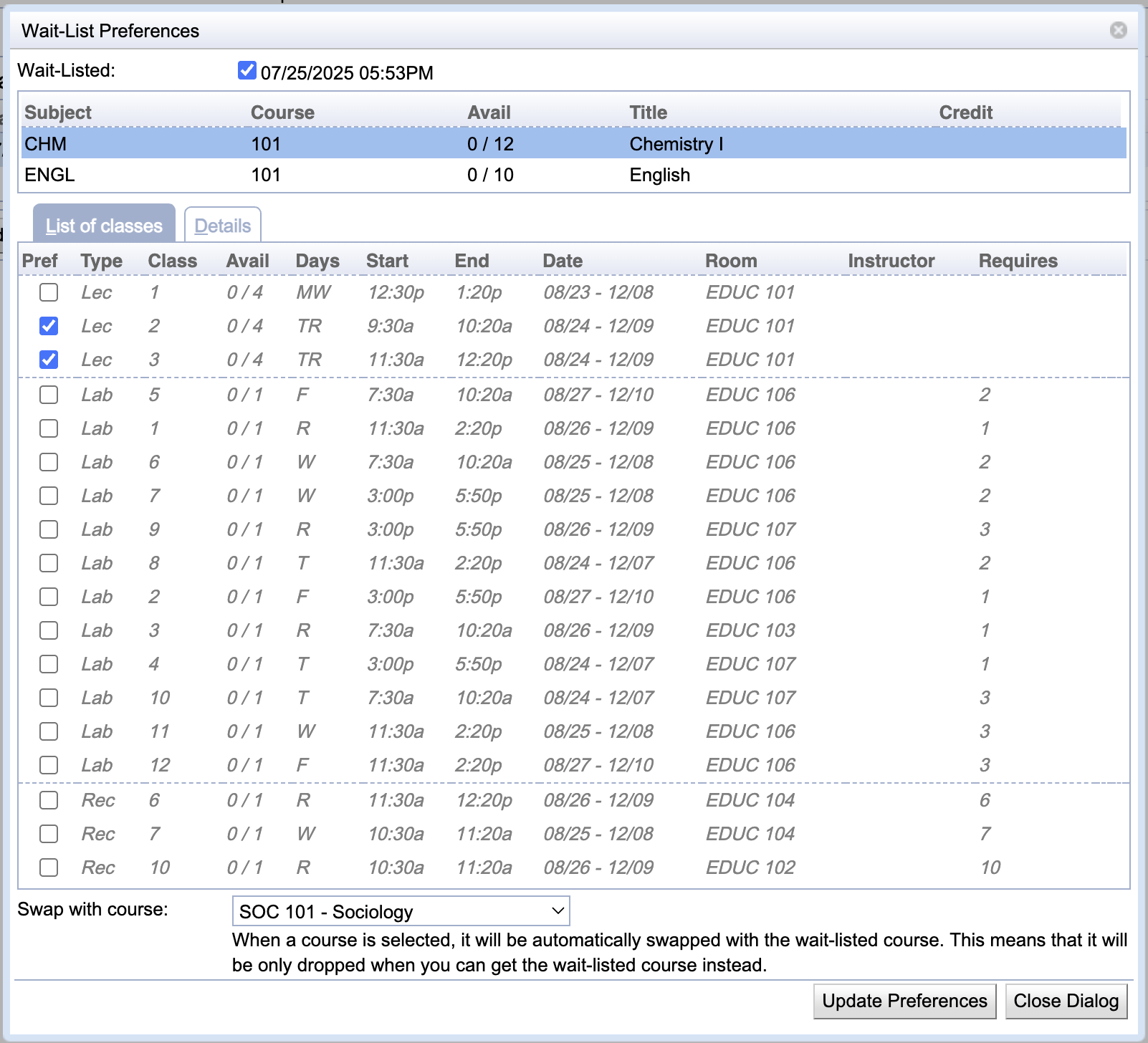Check preference for Lab 3 in EDUC 103

click(49, 630)
